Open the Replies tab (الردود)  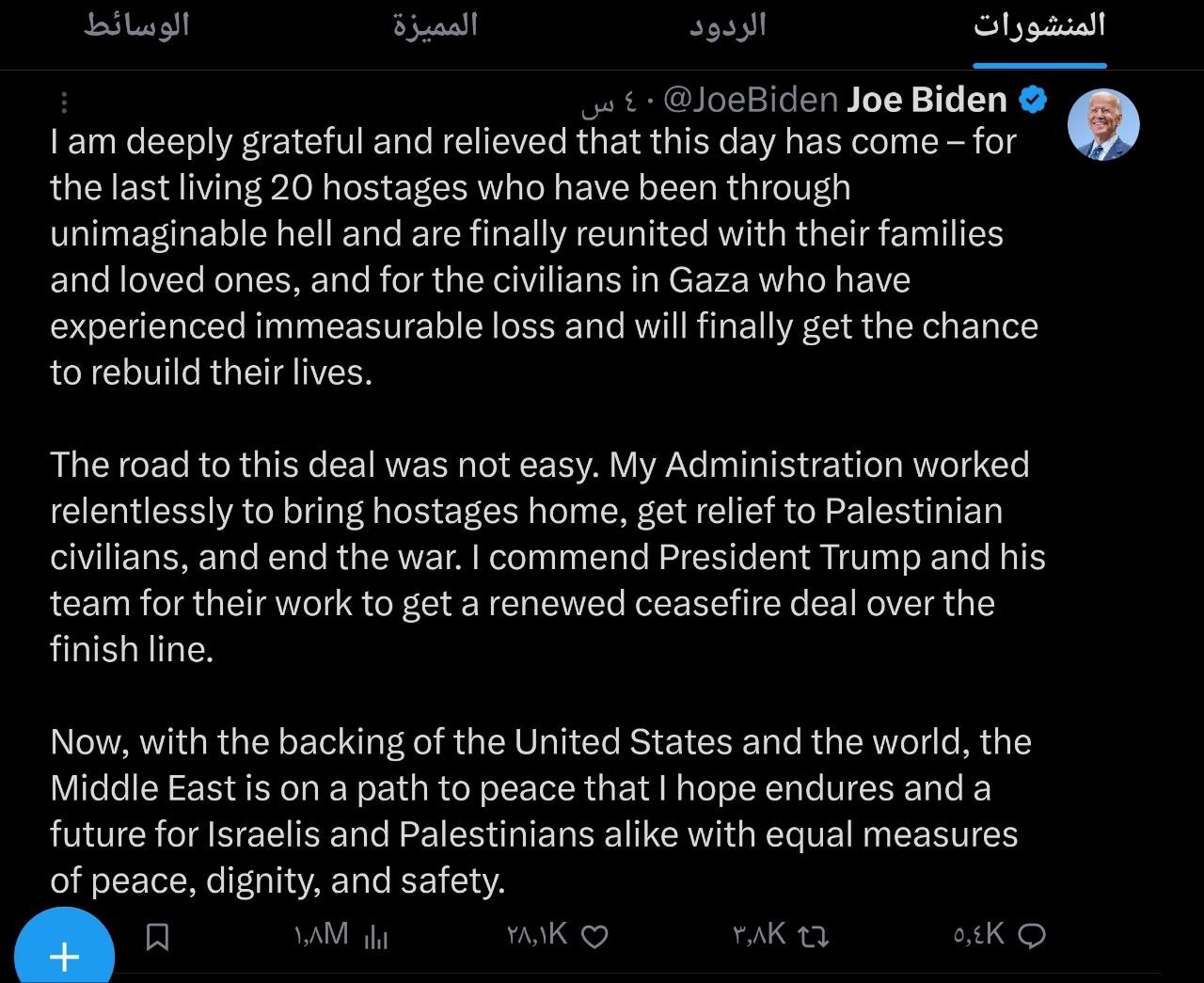pyautogui.click(x=728, y=25)
